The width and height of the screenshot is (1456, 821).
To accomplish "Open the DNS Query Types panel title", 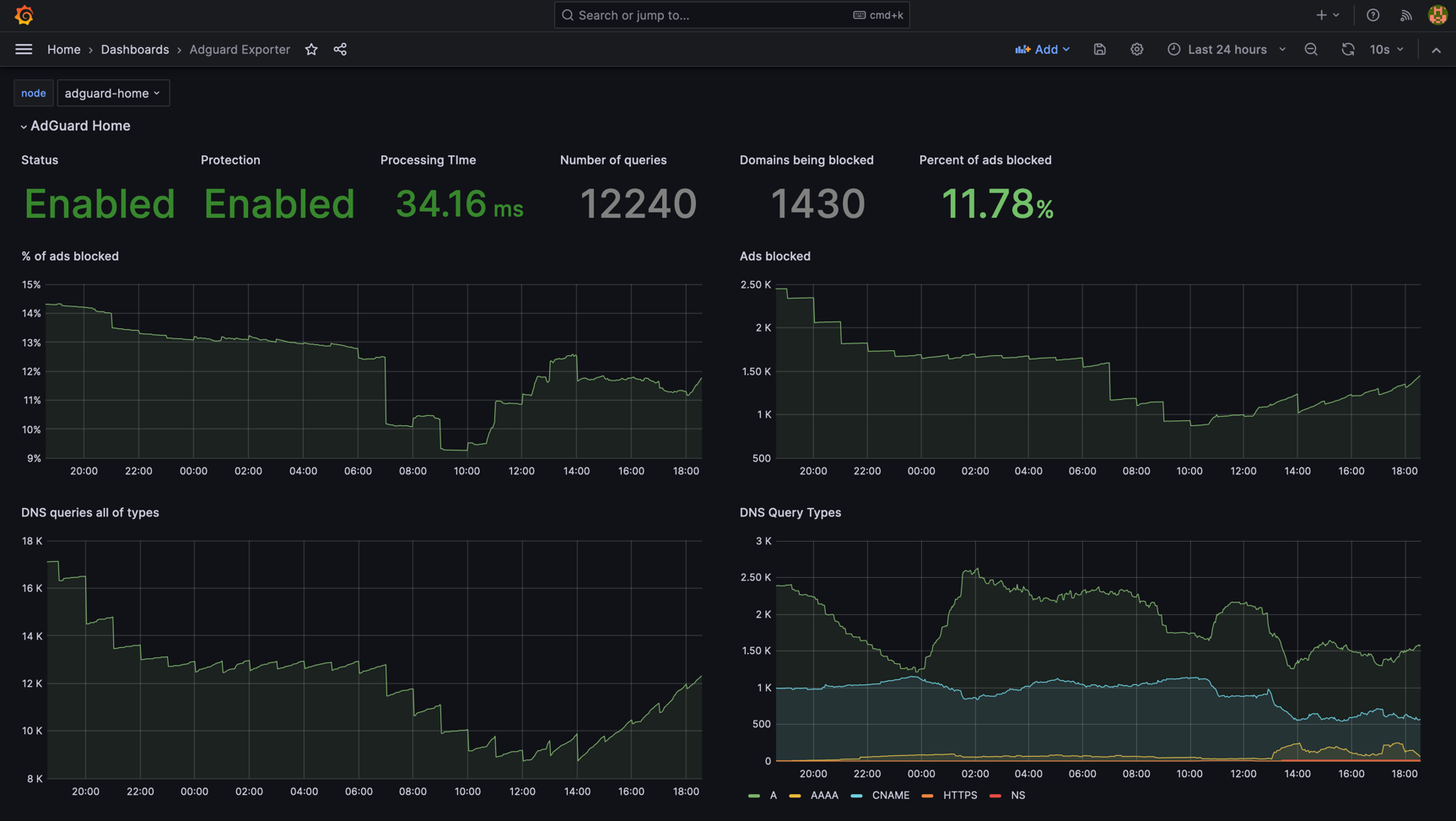I will (790, 513).
